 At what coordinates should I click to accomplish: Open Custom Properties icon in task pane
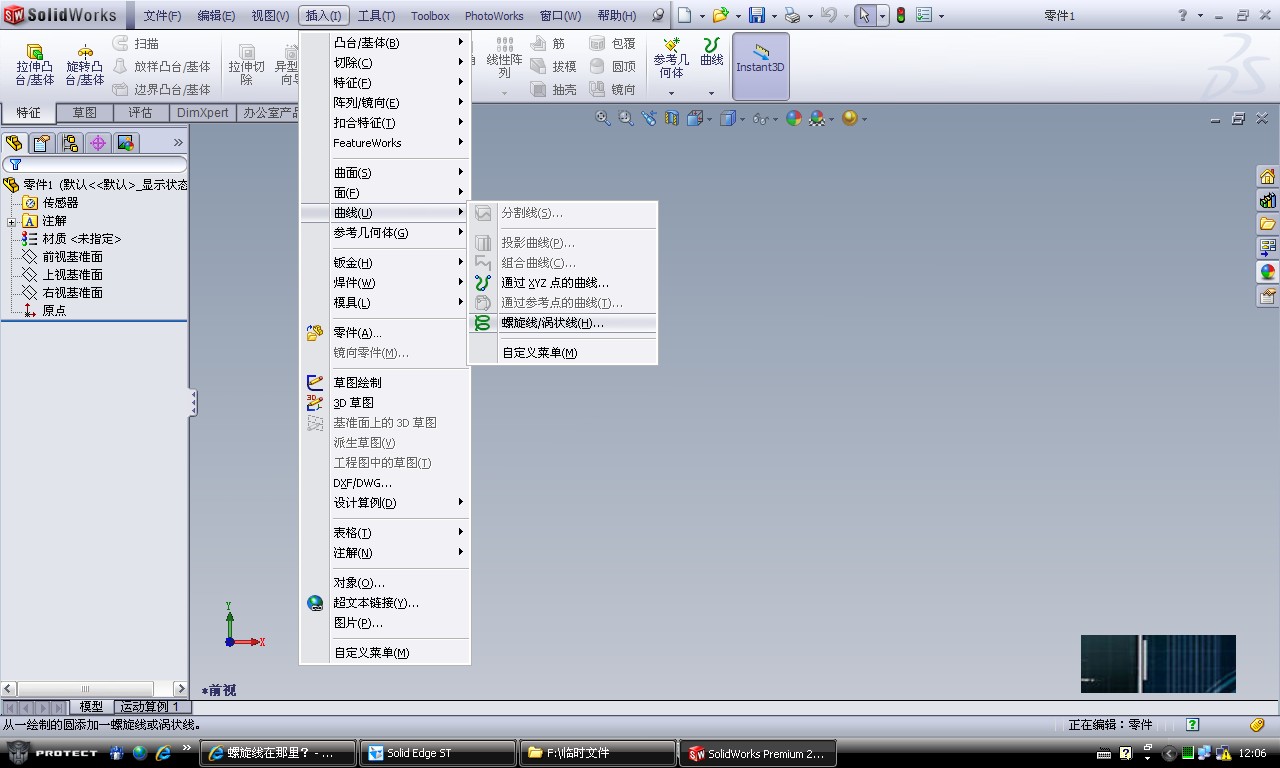click(1267, 295)
